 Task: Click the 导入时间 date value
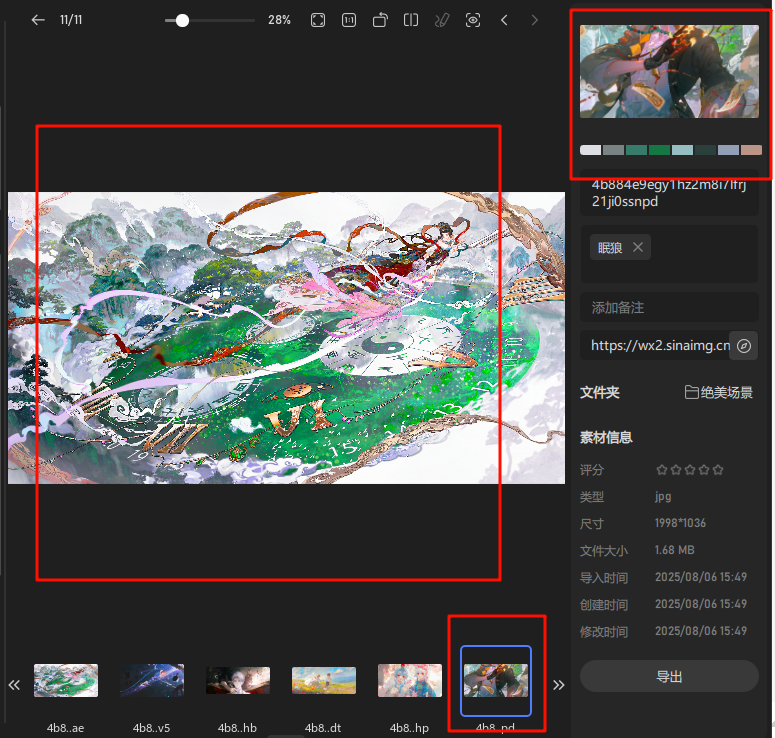point(701,577)
